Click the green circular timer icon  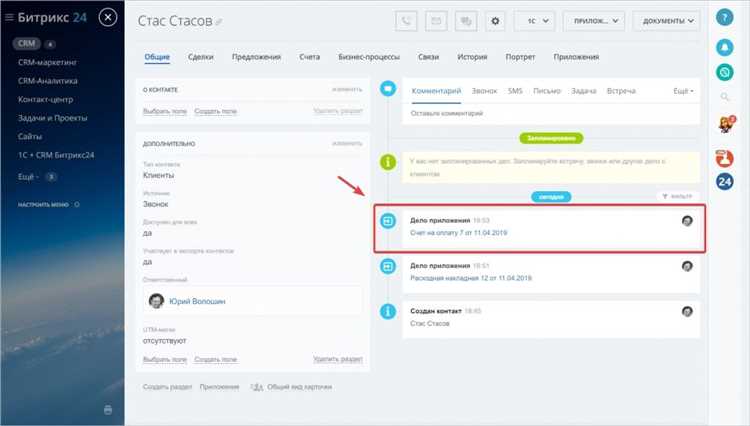(725, 72)
